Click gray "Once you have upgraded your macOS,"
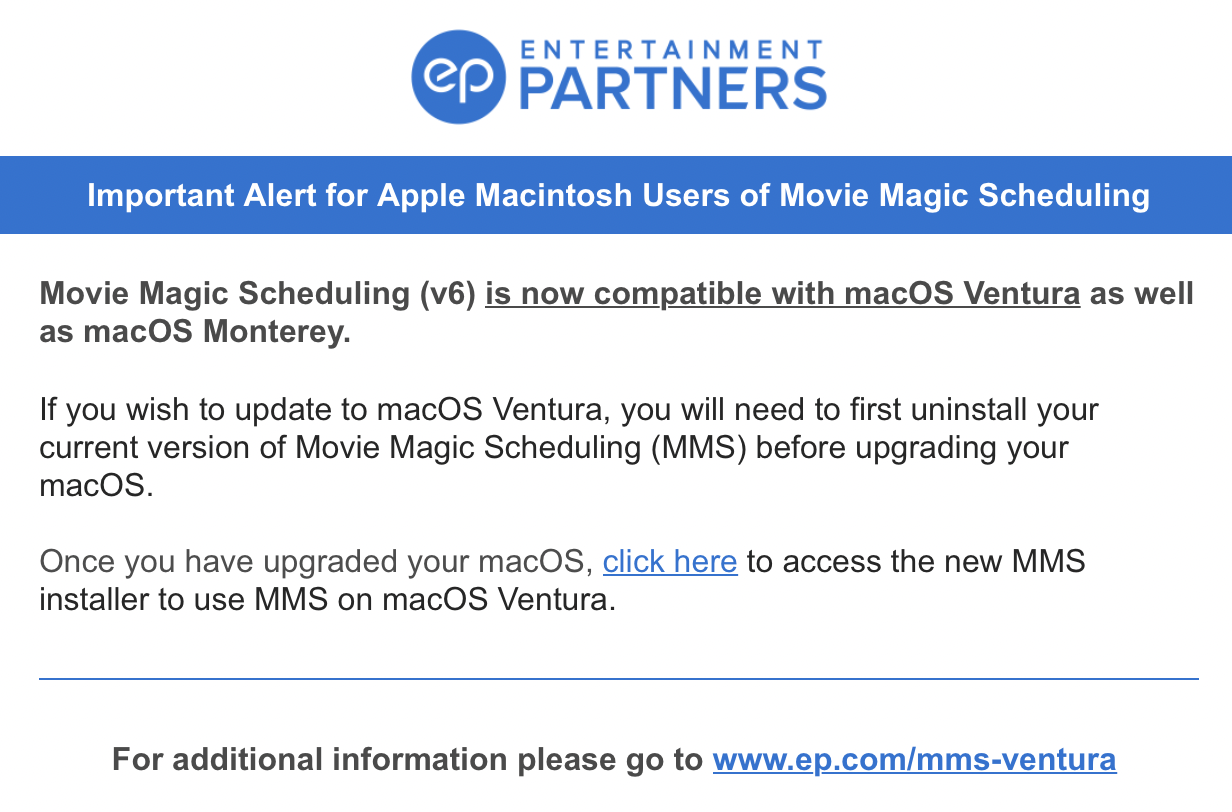 [317, 561]
